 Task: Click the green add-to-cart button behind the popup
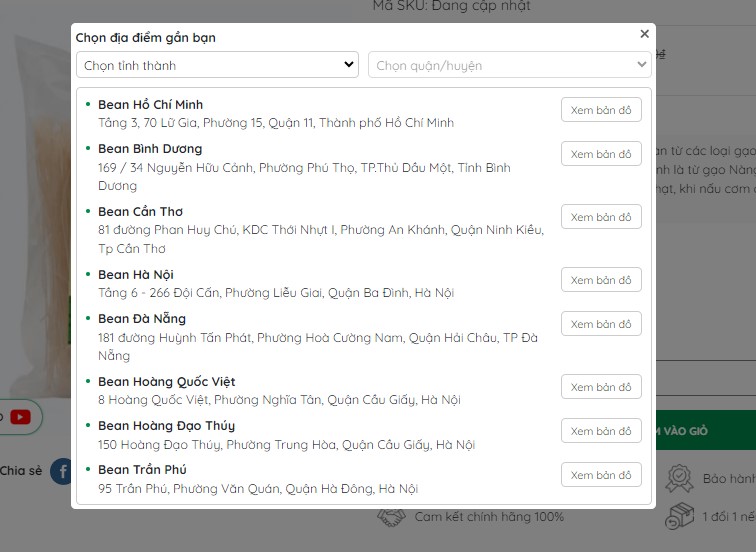(706, 430)
